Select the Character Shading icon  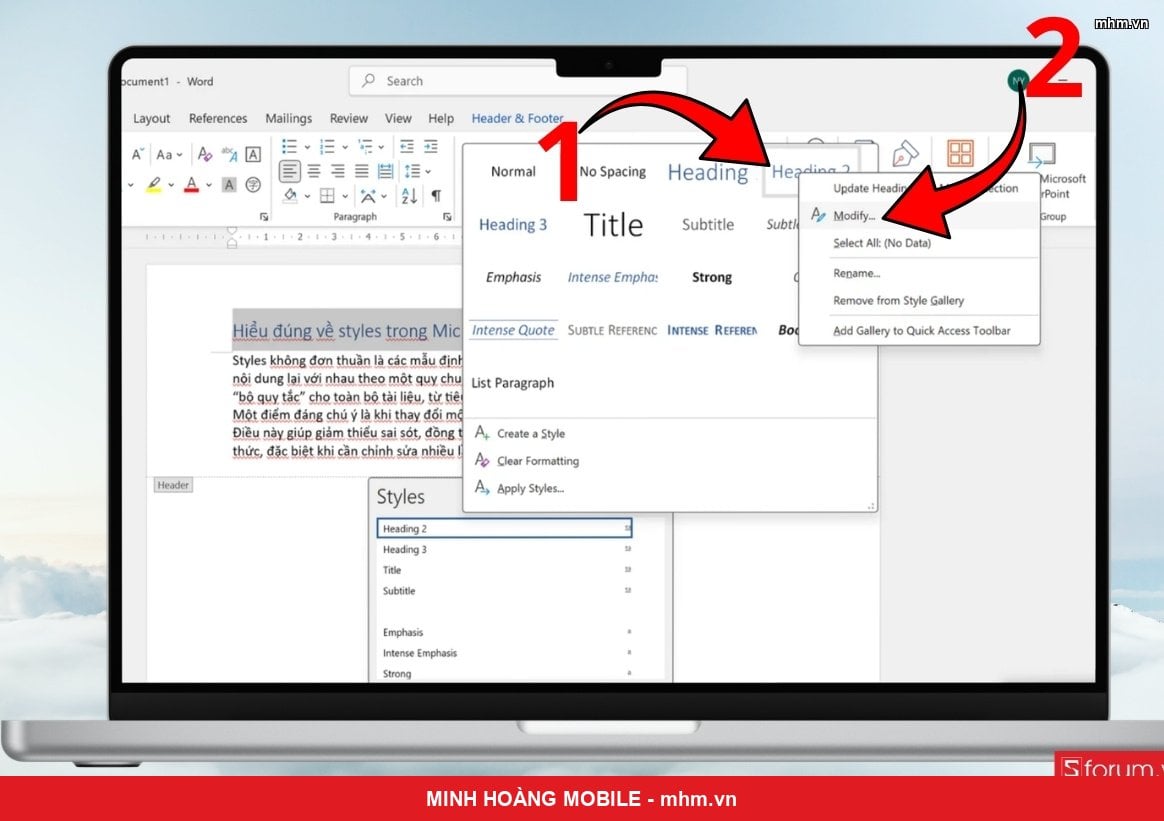229,184
